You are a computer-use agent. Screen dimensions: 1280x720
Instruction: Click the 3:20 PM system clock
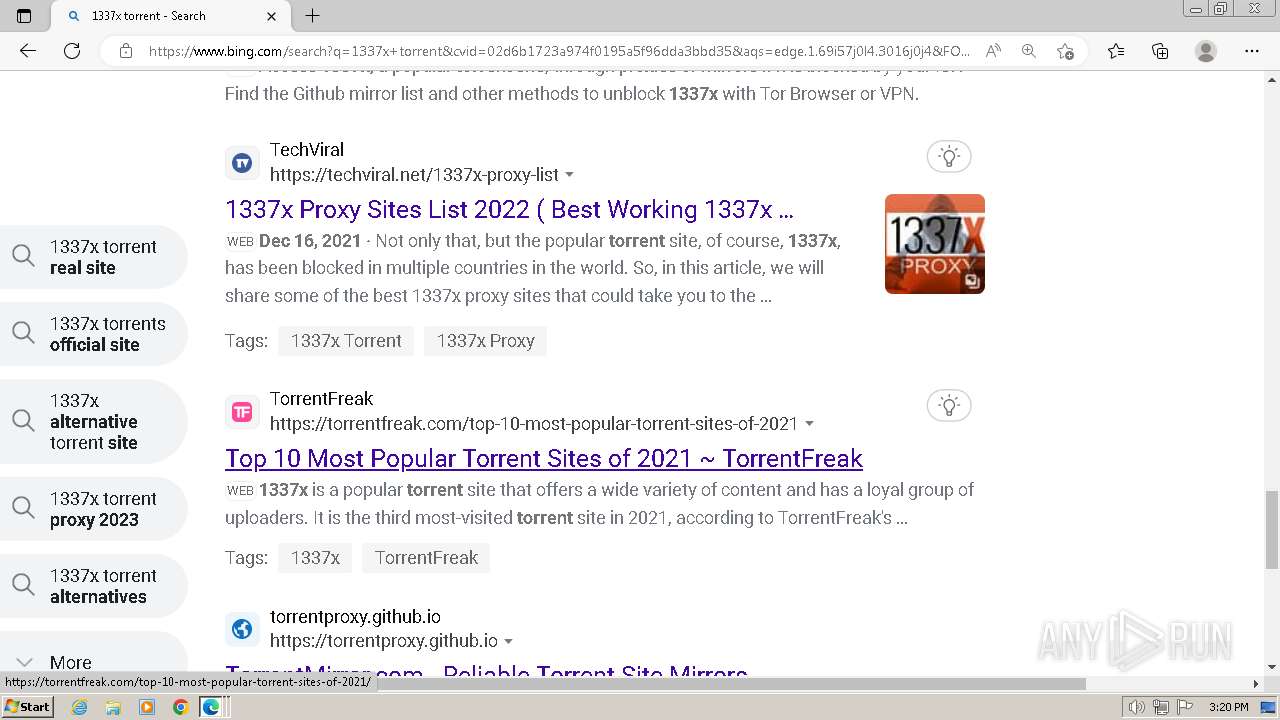click(1228, 707)
